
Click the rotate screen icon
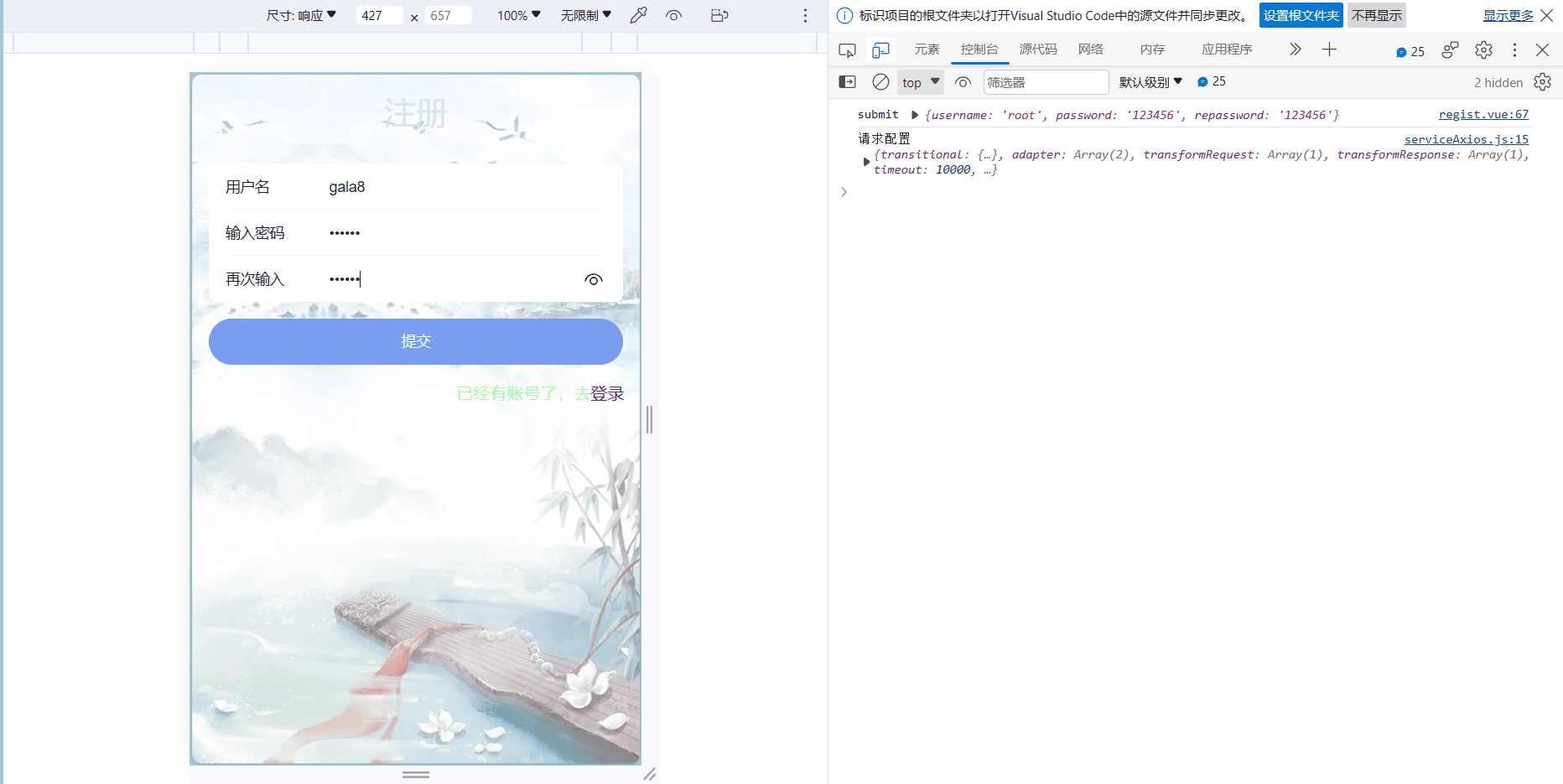coord(719,16)
